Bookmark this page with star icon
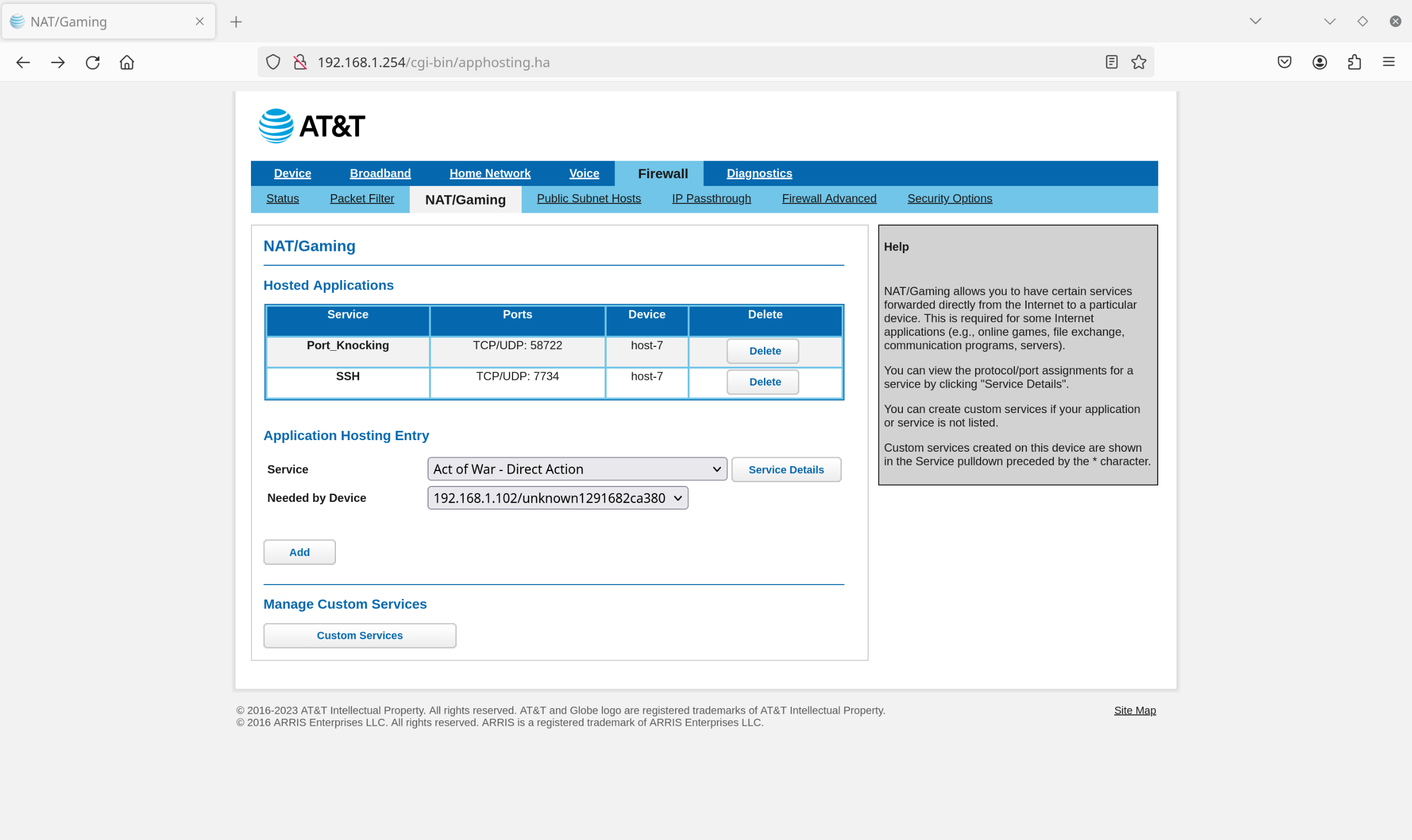The image size is (1412, 840). pos(1138,62)
